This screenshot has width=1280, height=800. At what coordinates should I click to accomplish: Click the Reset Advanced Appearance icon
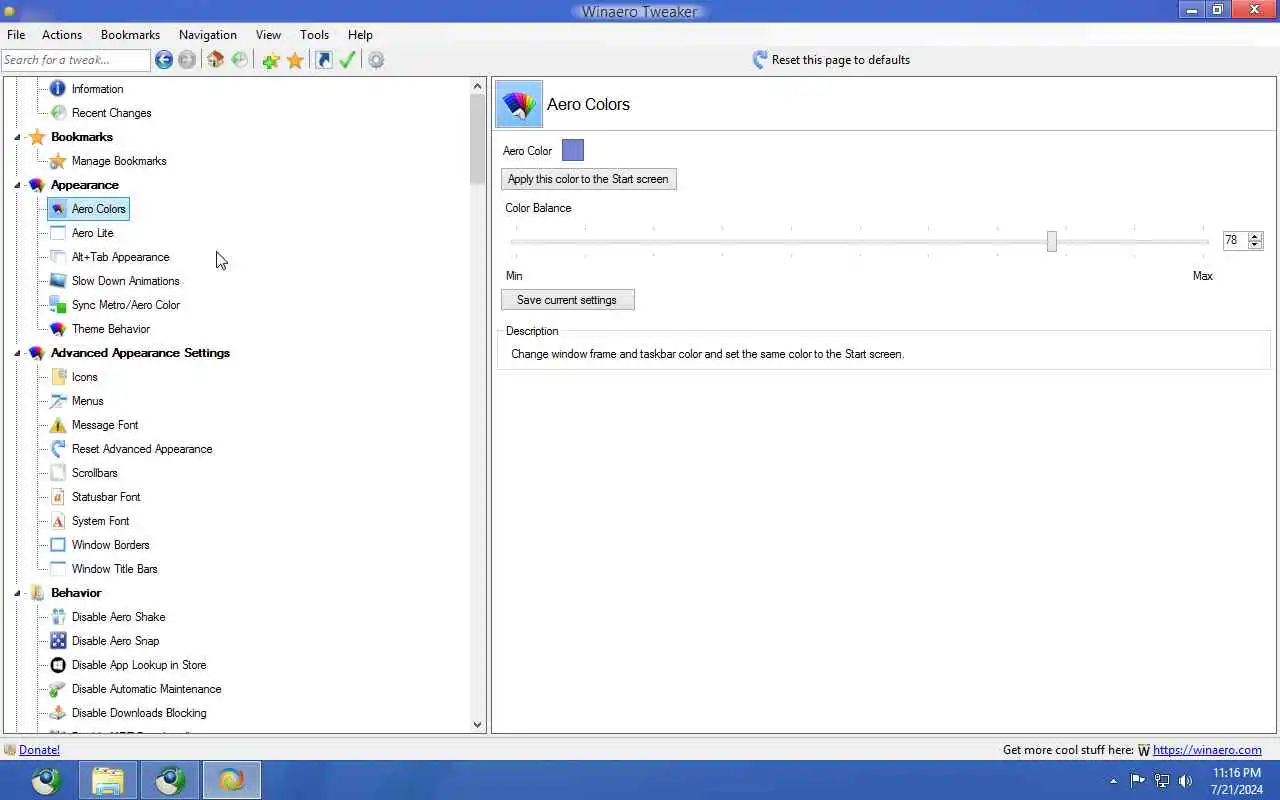click(x=58, y=449)
